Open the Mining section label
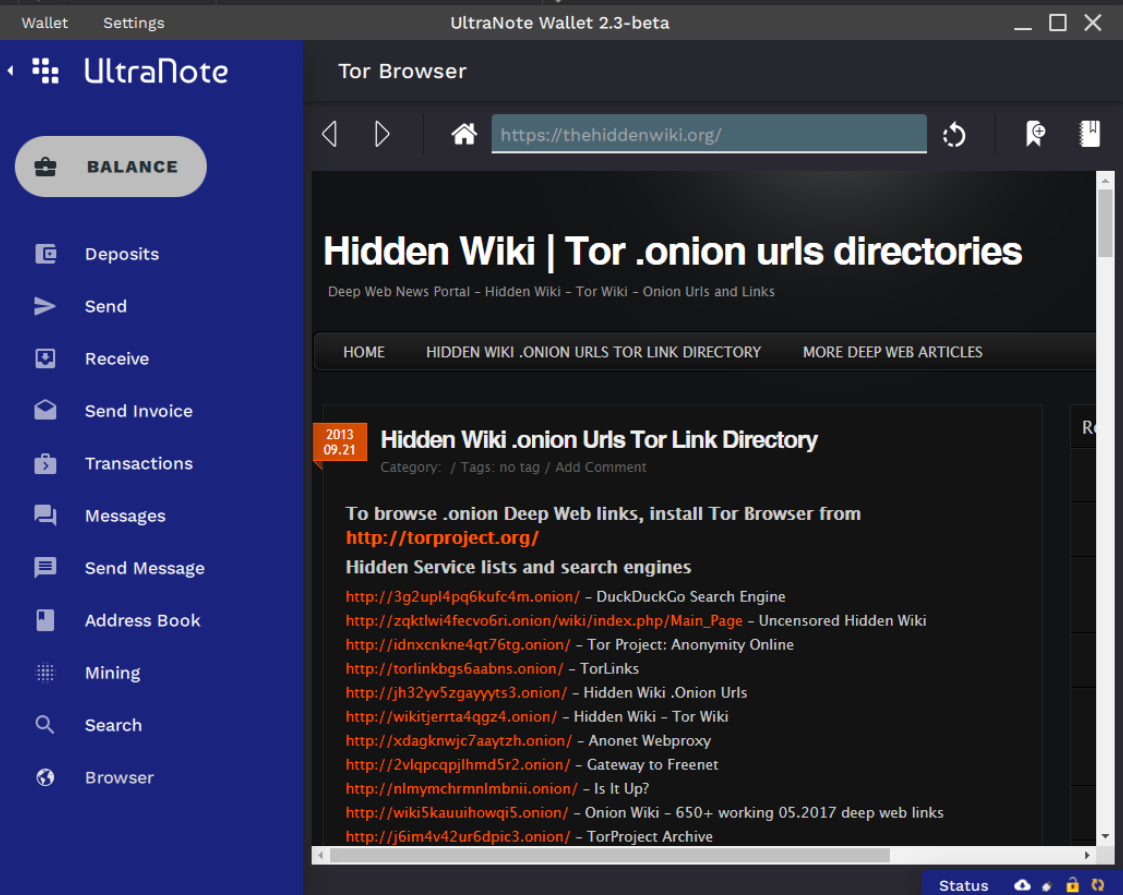This screenshot has width=1123, height=895. click(x=112, y=673)
